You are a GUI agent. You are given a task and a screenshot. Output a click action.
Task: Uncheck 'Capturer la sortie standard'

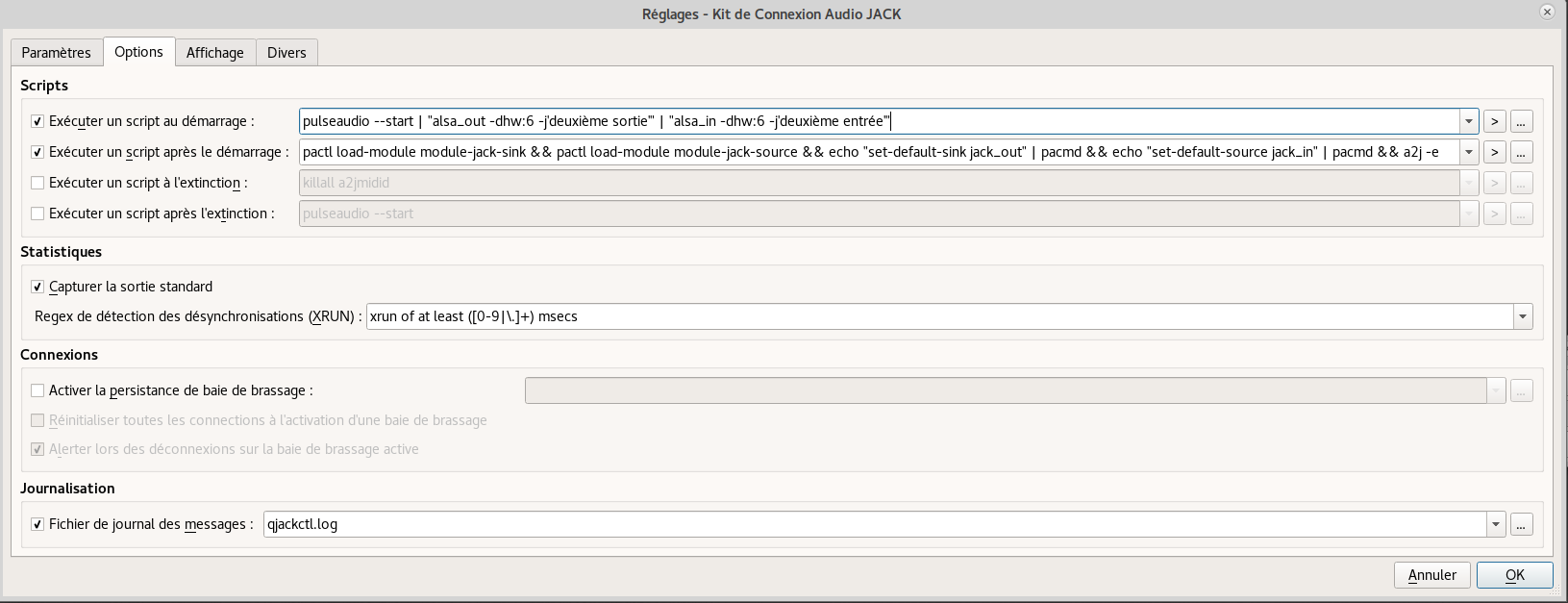pyautogui.click(x=37, y=287)
